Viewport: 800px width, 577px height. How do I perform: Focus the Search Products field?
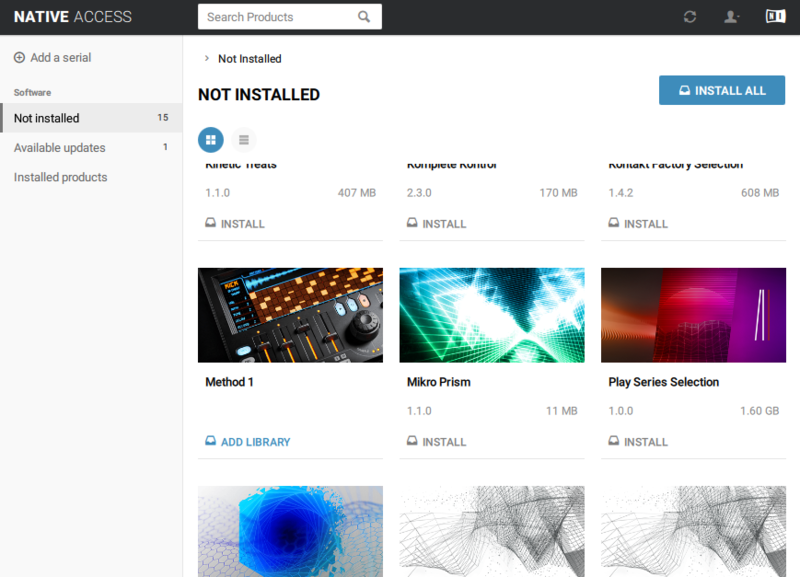coord(289,17)
